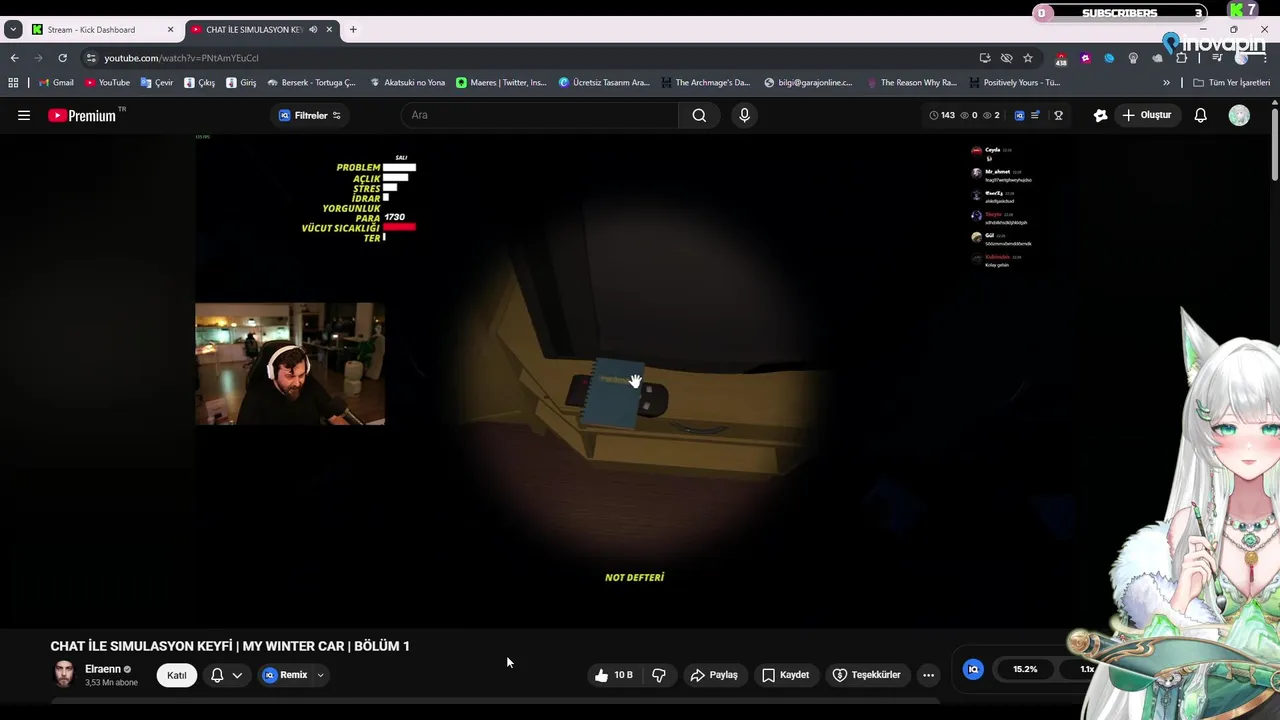1280x720 pixels.
Task: Open the Filtreler filter button
Action: point(310,115)
